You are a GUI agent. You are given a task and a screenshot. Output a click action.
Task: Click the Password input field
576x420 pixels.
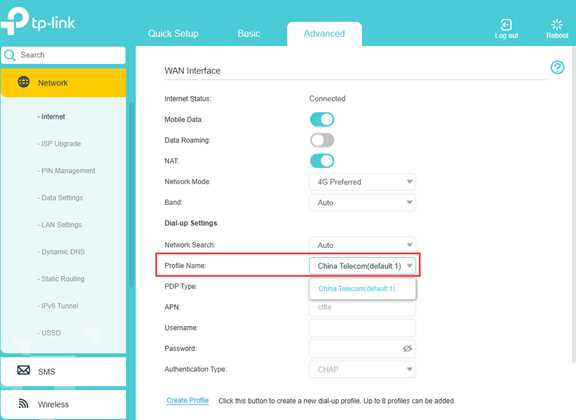(363, 348)
